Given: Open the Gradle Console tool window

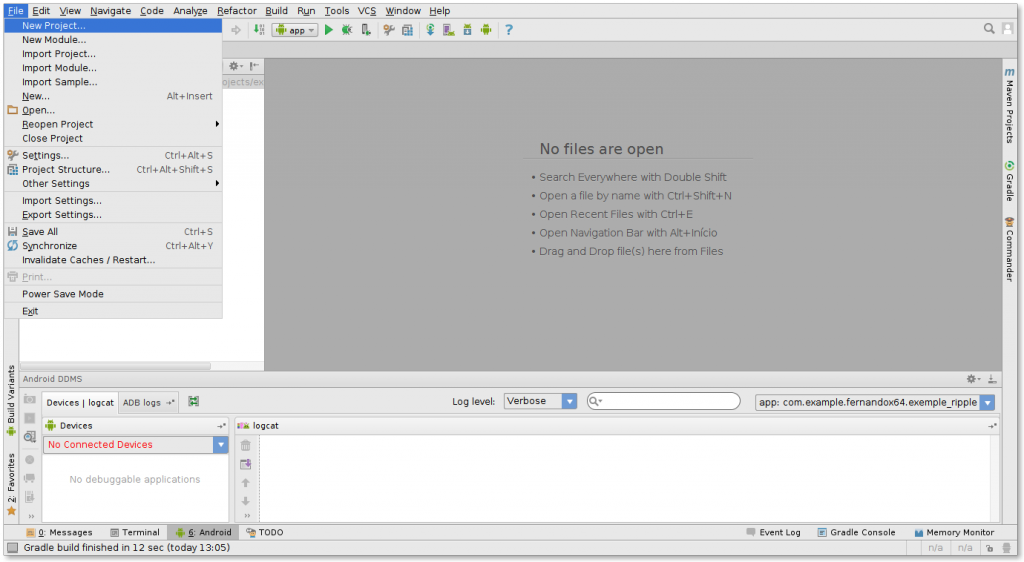Looking at the screenshot, I should 855,532.
